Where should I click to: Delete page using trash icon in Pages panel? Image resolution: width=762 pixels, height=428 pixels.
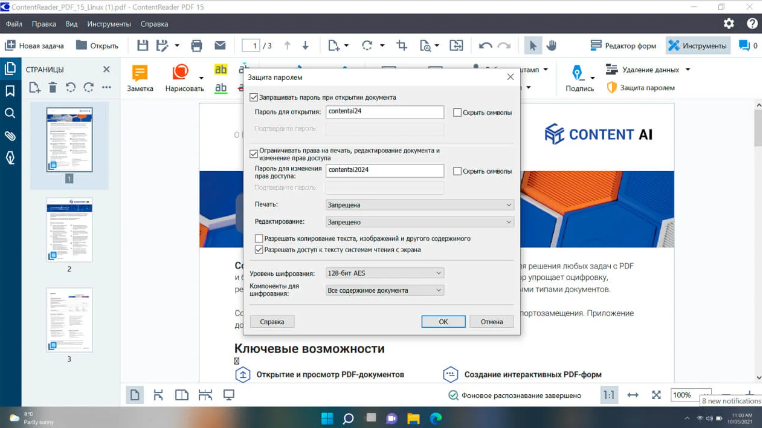coord(52,87)
